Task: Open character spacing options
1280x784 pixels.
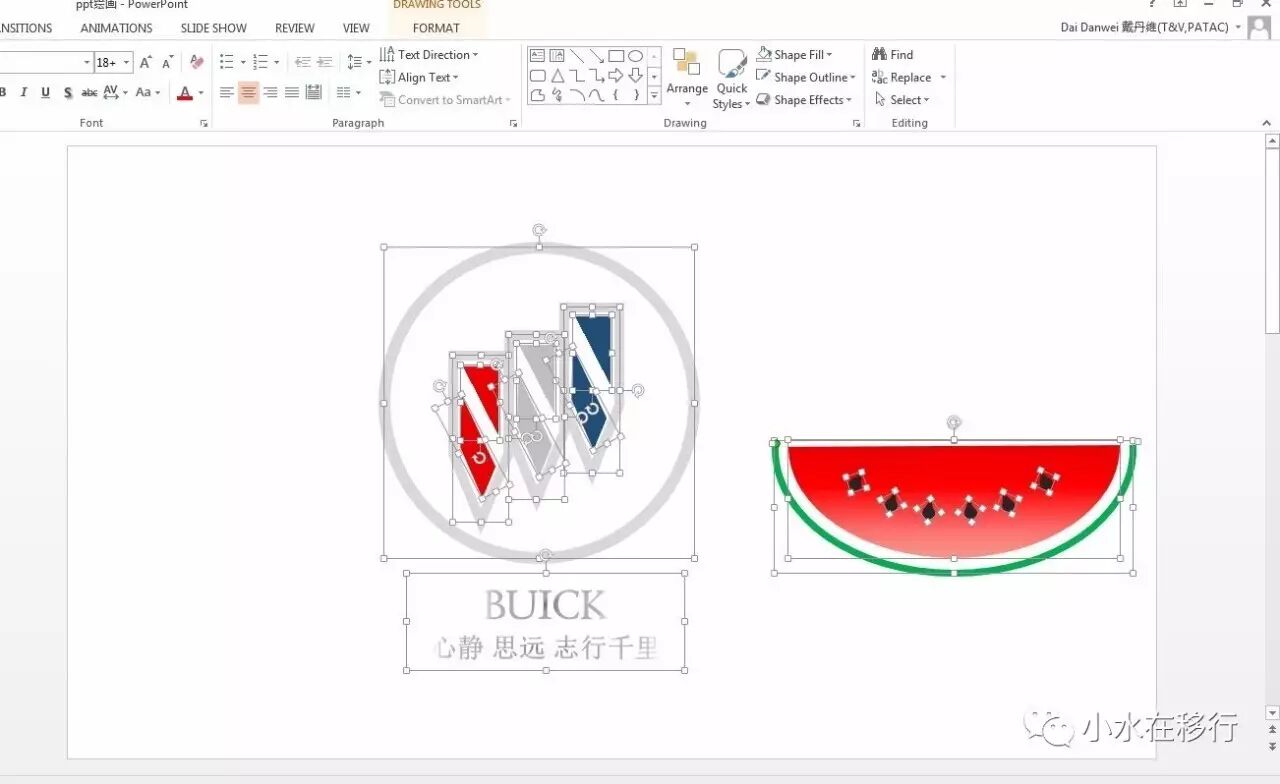Action: [x=114, y=93]
